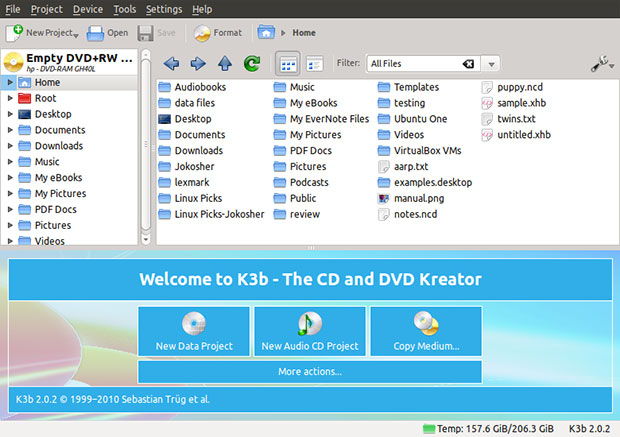Select PDF Docs in the folder tree
620x437 pixels.
47,209
